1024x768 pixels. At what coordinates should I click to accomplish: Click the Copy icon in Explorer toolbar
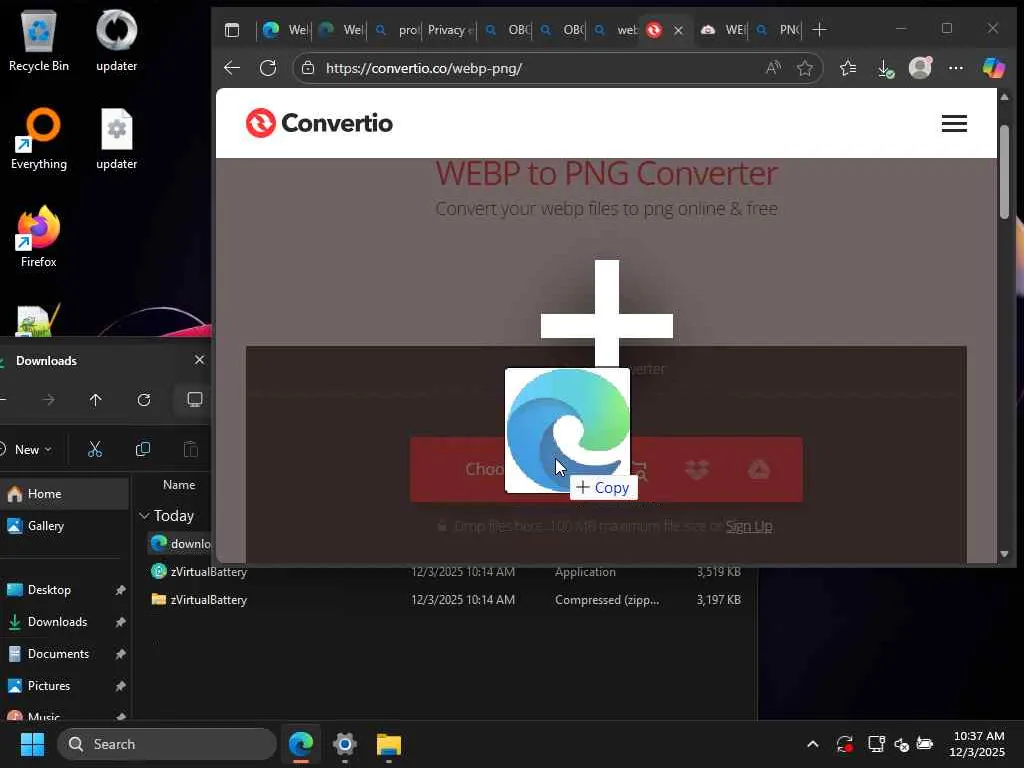pos(142,449)
